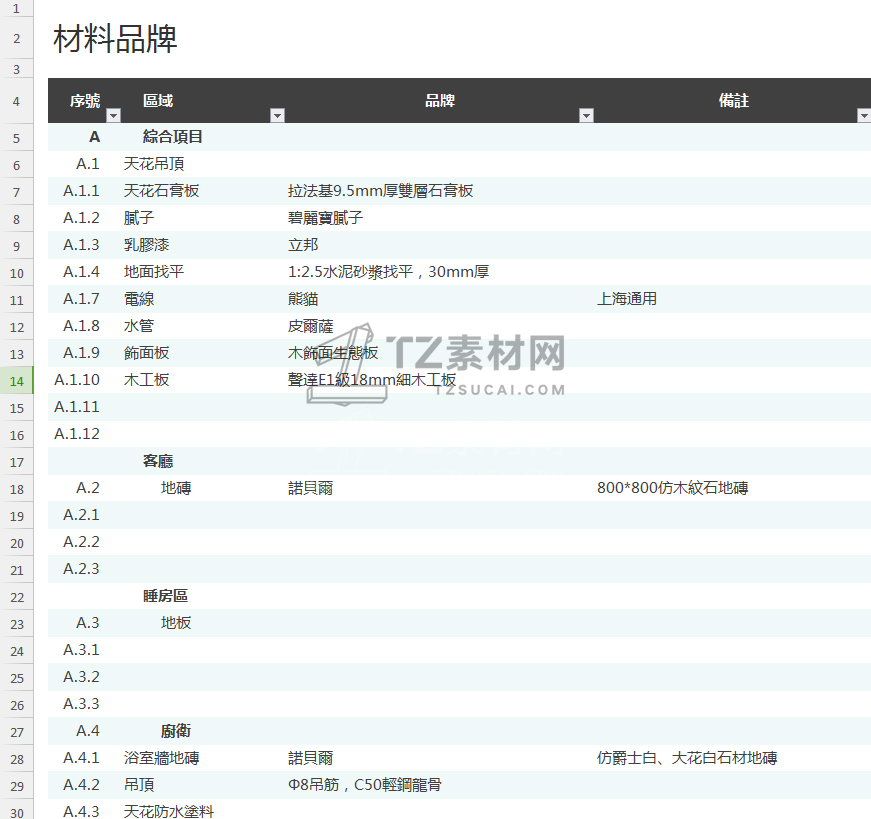The height and width of the screenshot is (819, 871).
Task: Open the 品牌 column filter dropdown
Action: pos(586,116)
